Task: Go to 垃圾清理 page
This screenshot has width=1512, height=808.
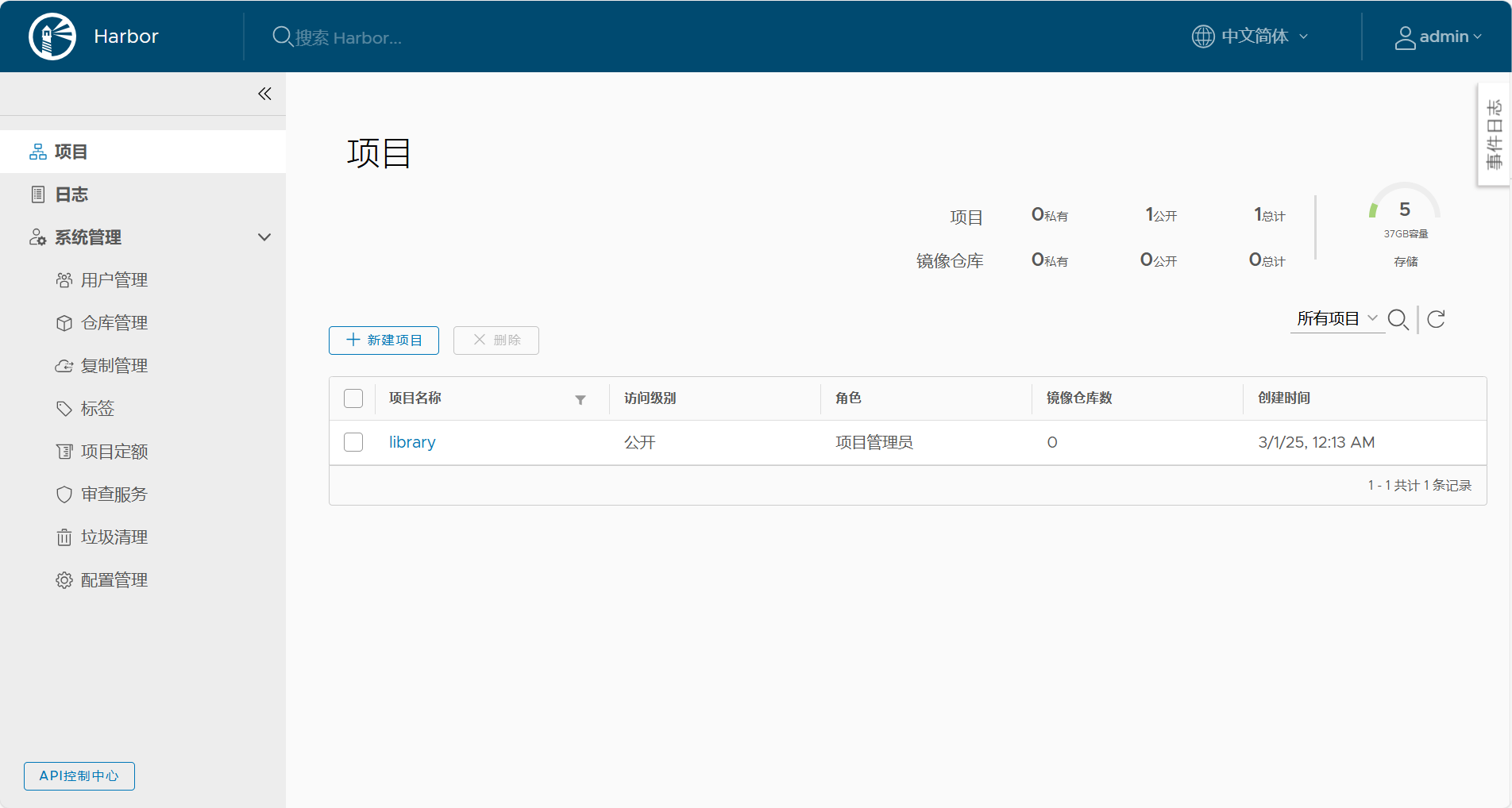Action: (114, 537)
